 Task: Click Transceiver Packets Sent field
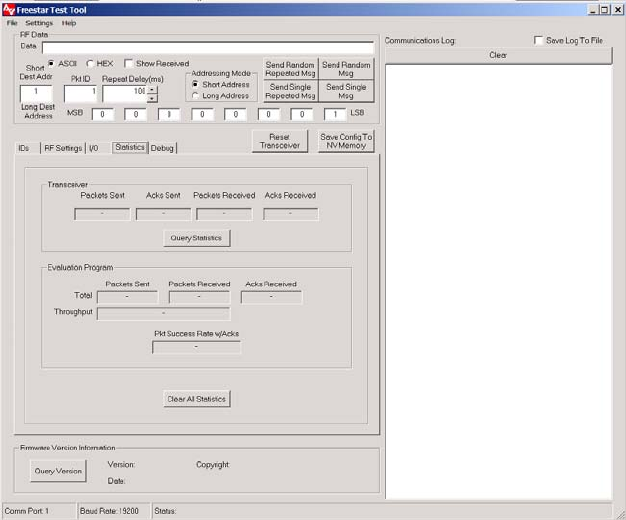(x=102, y=214)
